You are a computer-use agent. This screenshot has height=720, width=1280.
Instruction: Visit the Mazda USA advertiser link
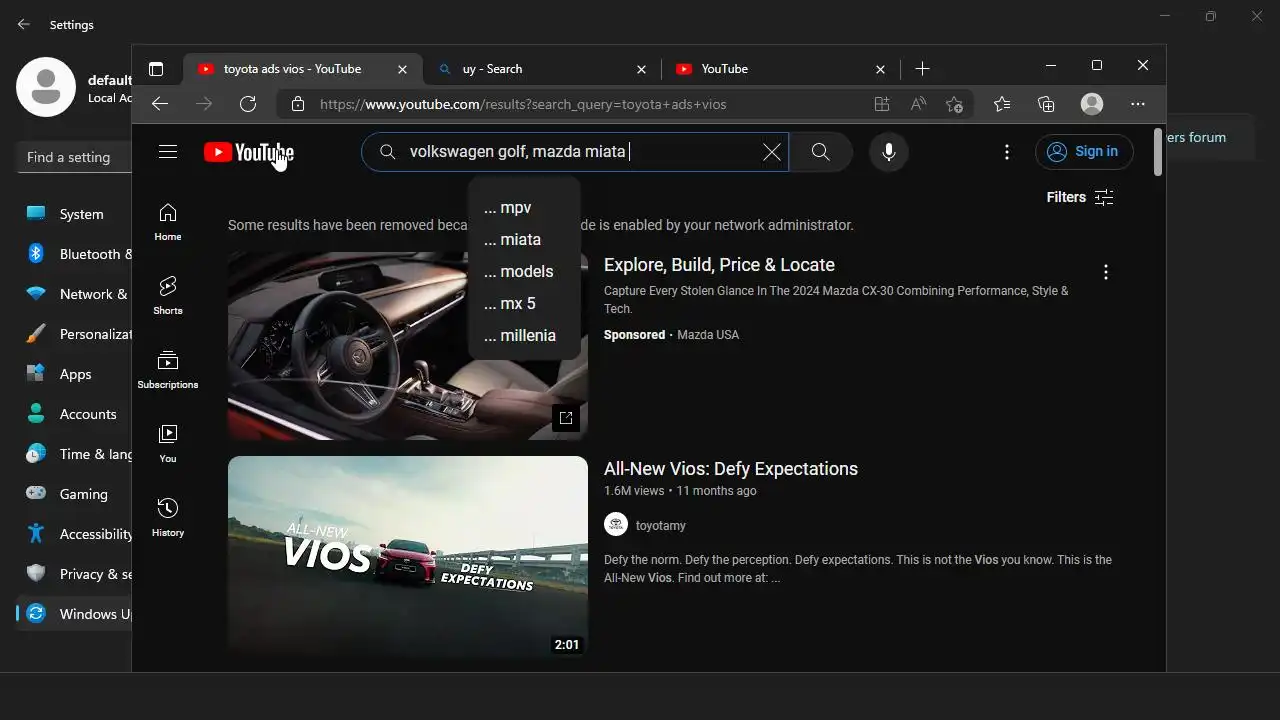point(708,335)
